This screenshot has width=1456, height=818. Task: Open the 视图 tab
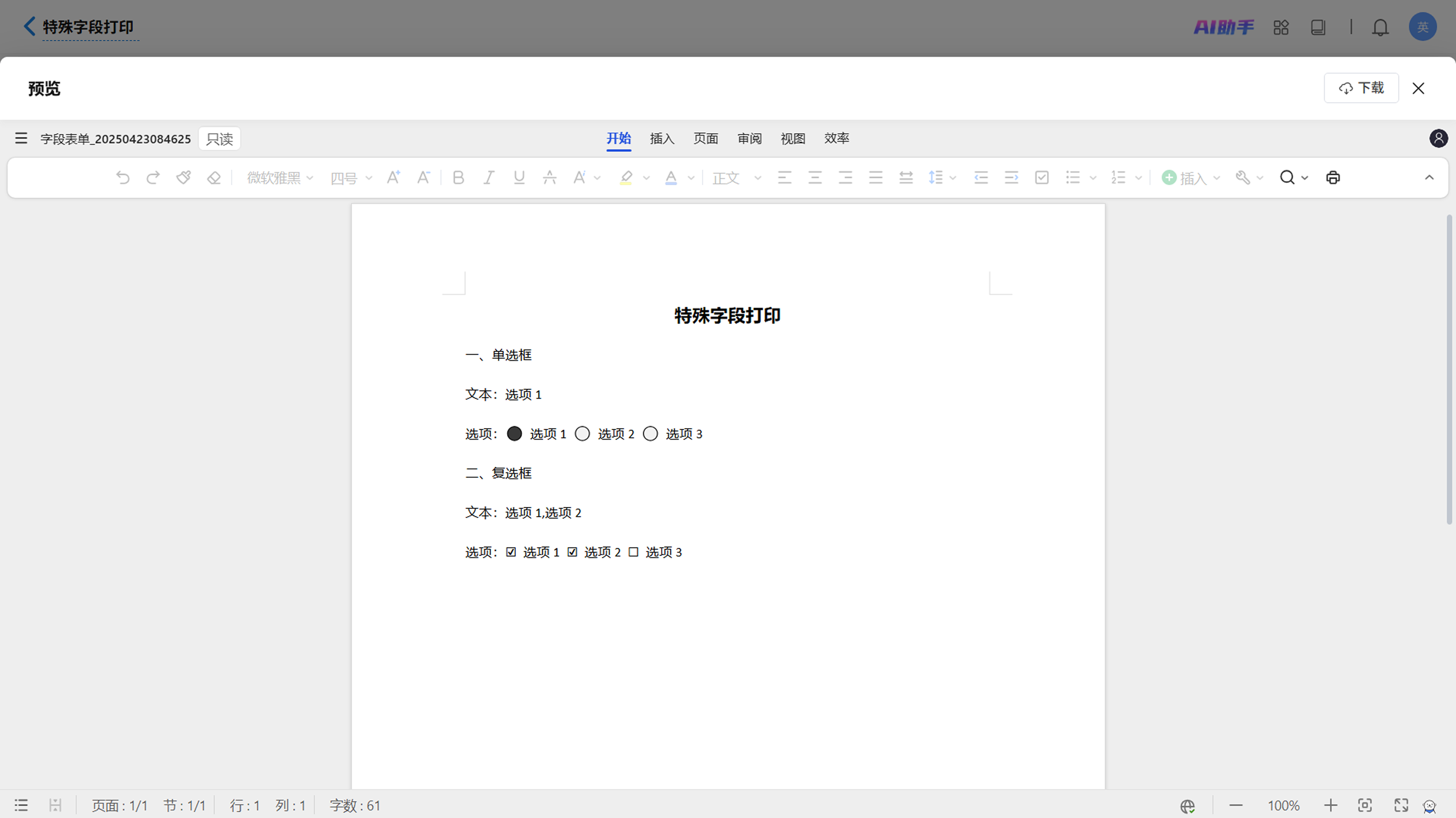tap(792, 138)
